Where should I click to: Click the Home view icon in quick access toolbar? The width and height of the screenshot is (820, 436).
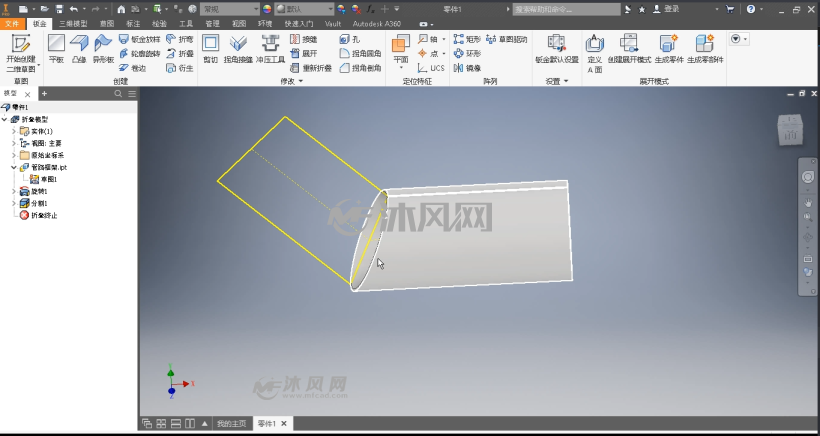tap(121, 9)
